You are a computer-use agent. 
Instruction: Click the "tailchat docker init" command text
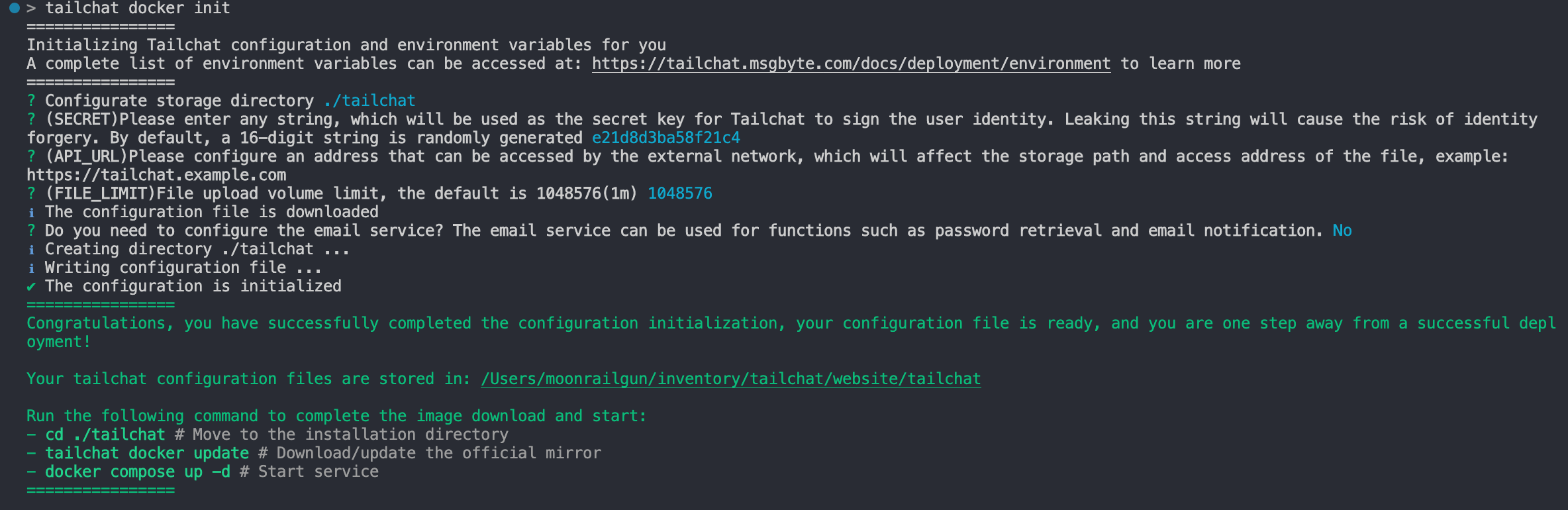coord(138,9)
